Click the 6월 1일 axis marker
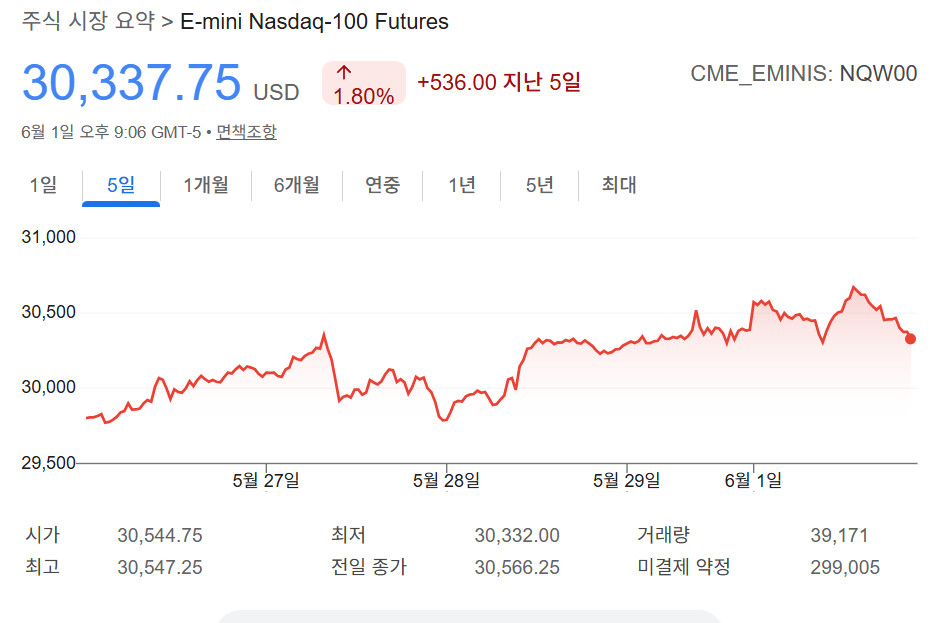 coord(753,480)
